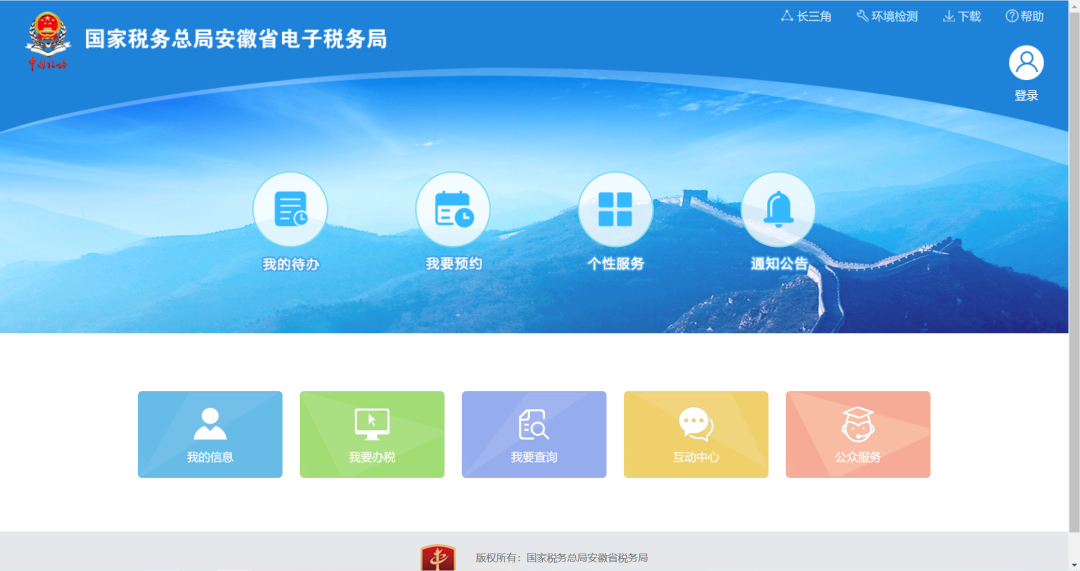Open the 我要办税 tile

(372, 435)
